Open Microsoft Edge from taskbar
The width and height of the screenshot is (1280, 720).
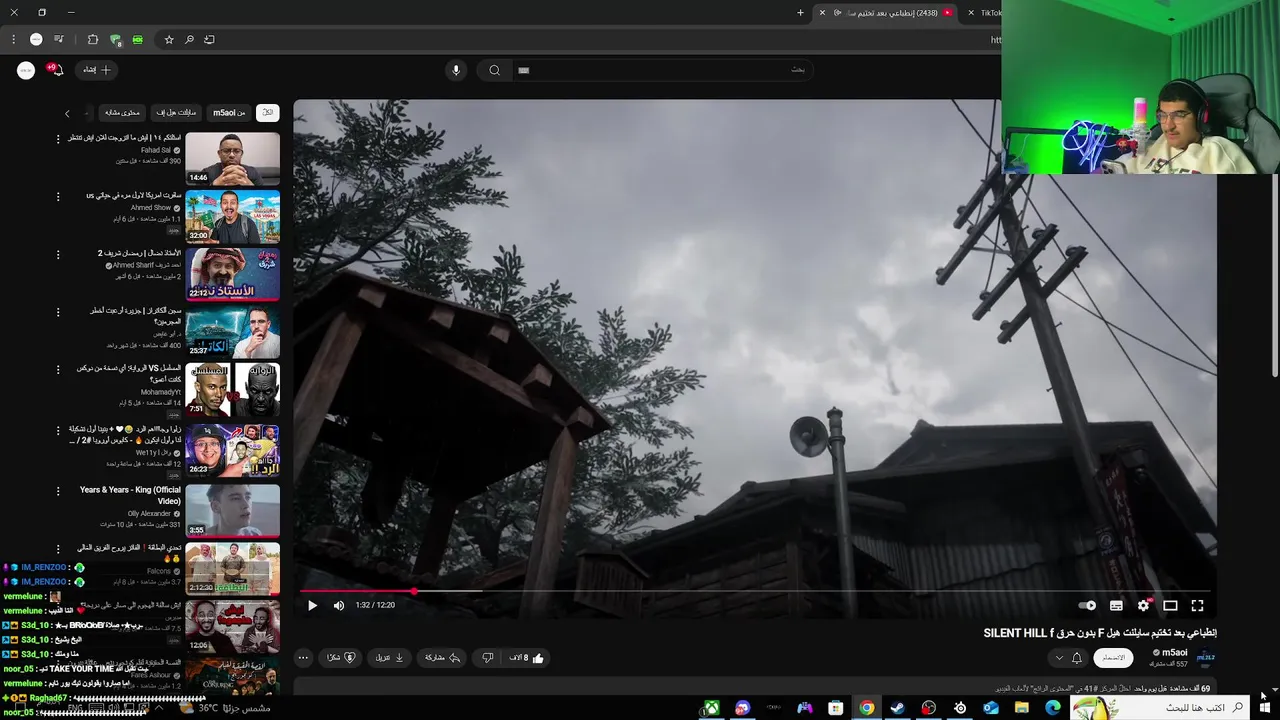coord(1053,708)
